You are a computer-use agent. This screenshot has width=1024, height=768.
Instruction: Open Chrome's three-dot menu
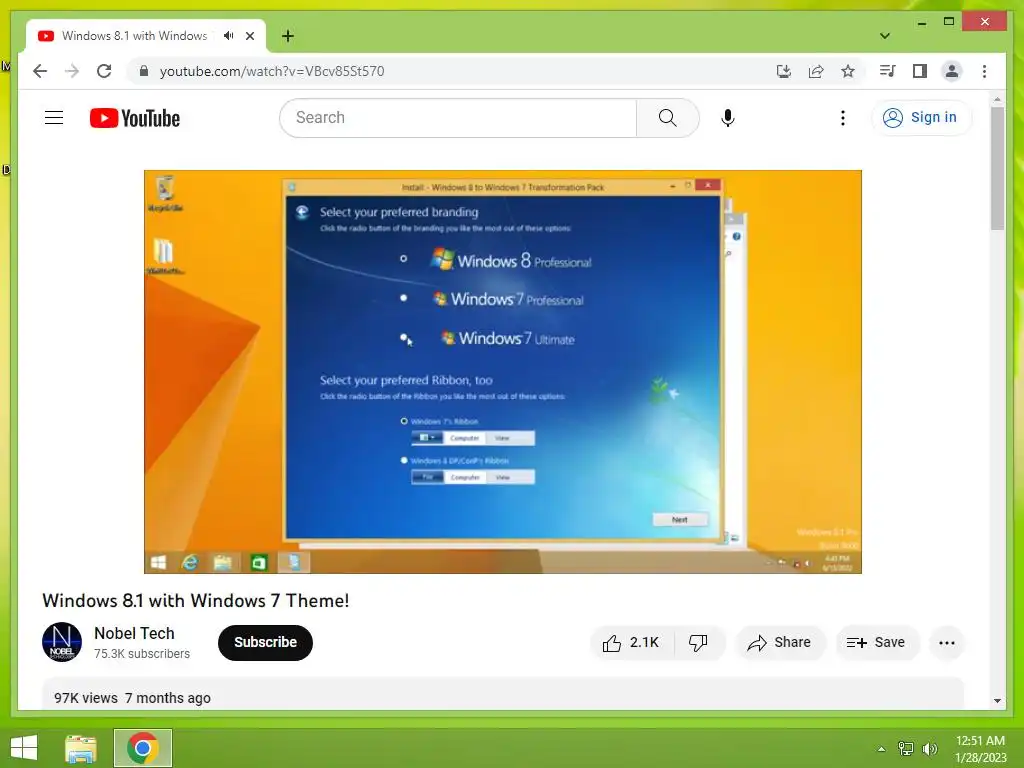(x=984, y=71)
